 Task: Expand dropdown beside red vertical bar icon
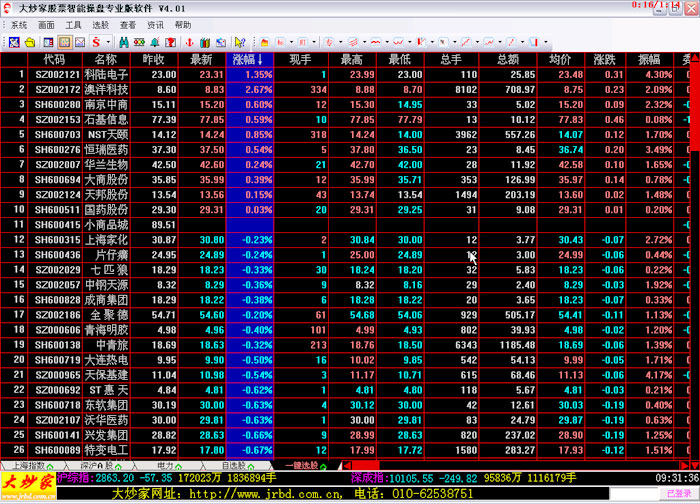546,42
